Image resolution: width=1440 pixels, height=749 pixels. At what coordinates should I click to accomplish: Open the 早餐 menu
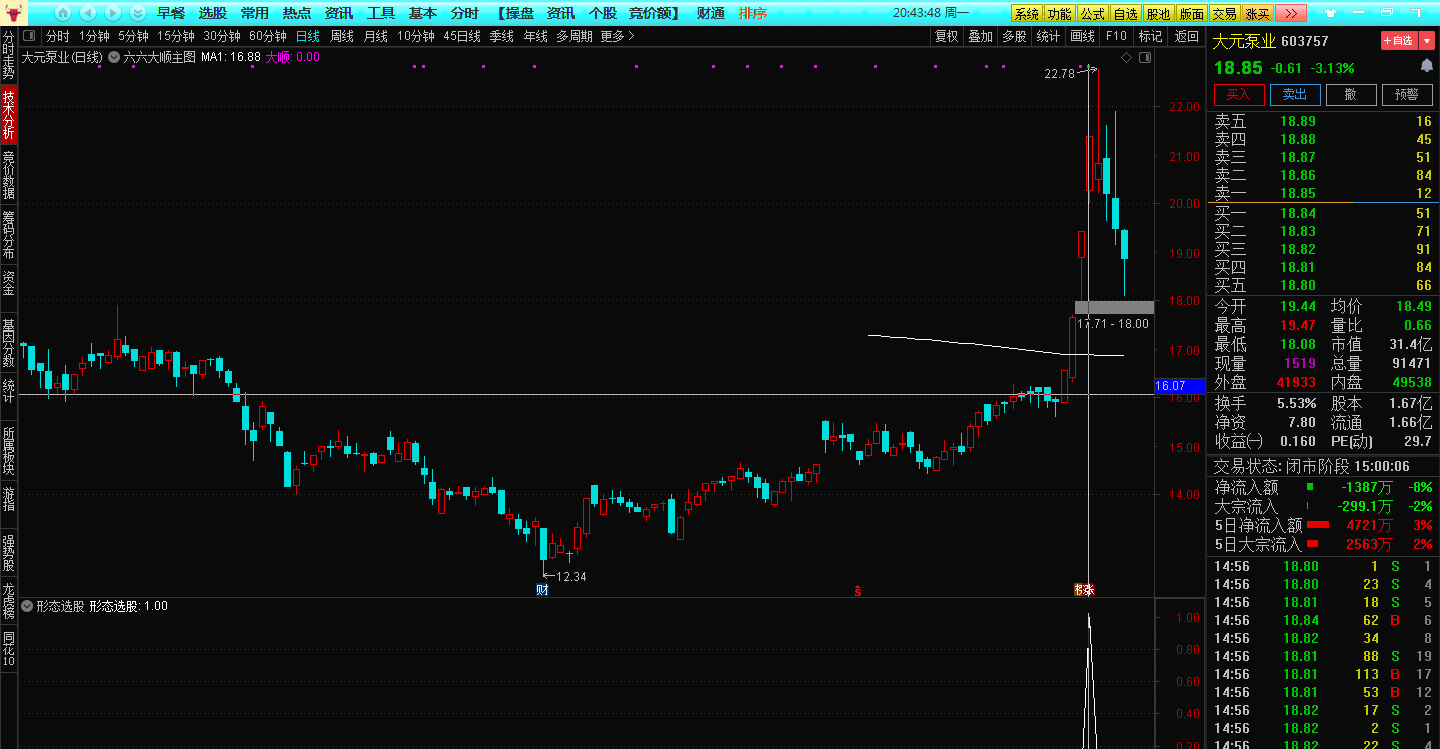point(171,13)
